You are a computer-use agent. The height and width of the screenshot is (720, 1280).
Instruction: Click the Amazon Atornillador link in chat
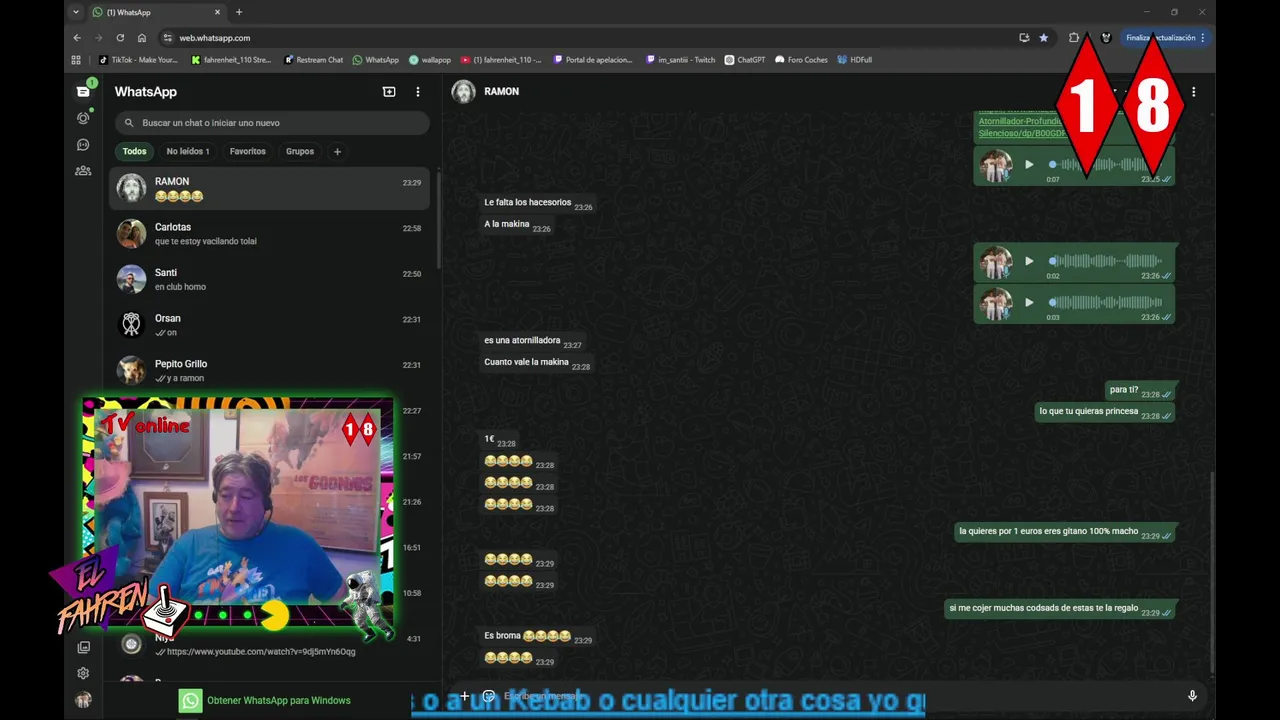[1020, 127]
